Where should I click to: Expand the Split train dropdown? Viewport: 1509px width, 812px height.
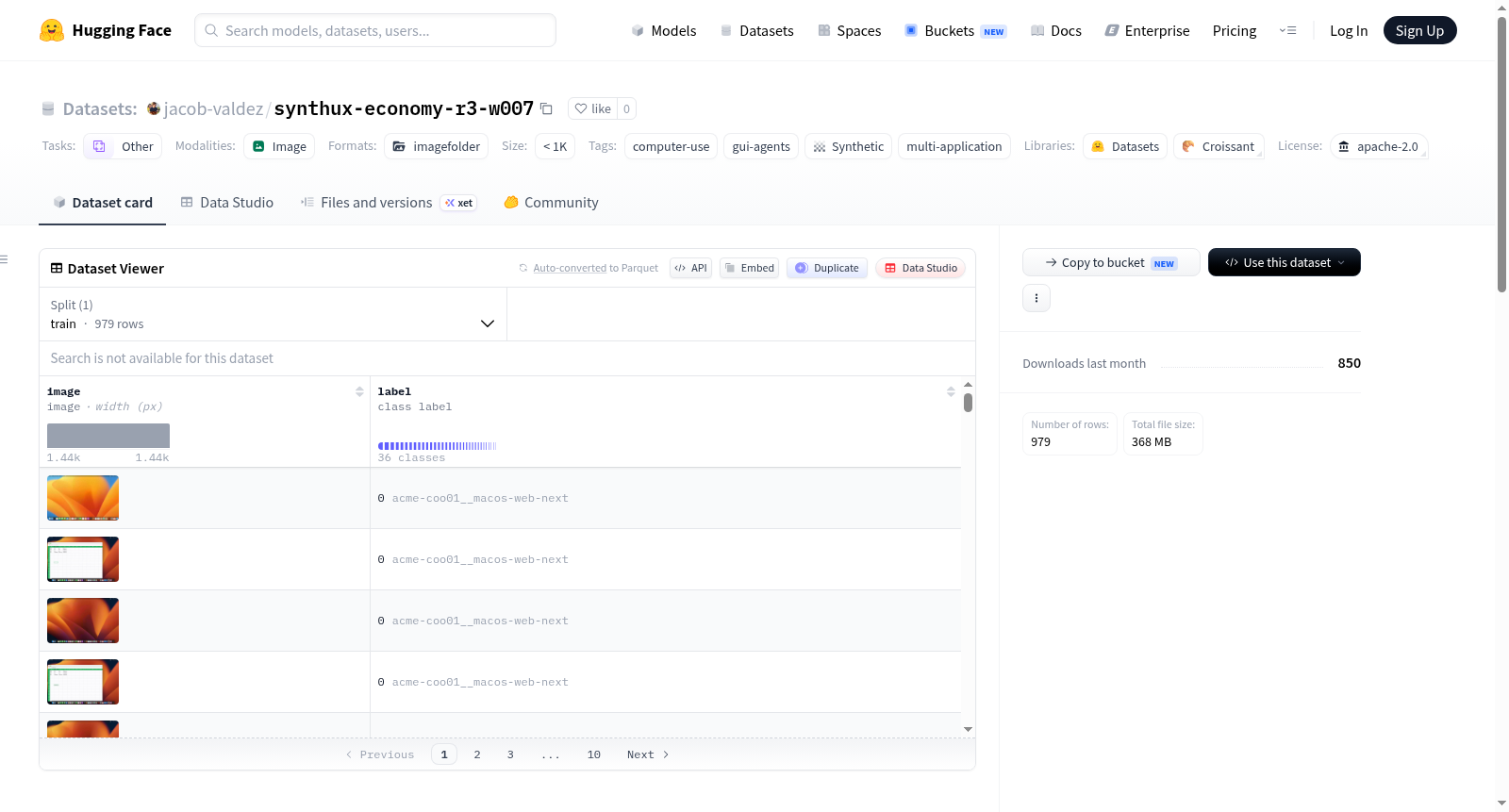(273, 314)
